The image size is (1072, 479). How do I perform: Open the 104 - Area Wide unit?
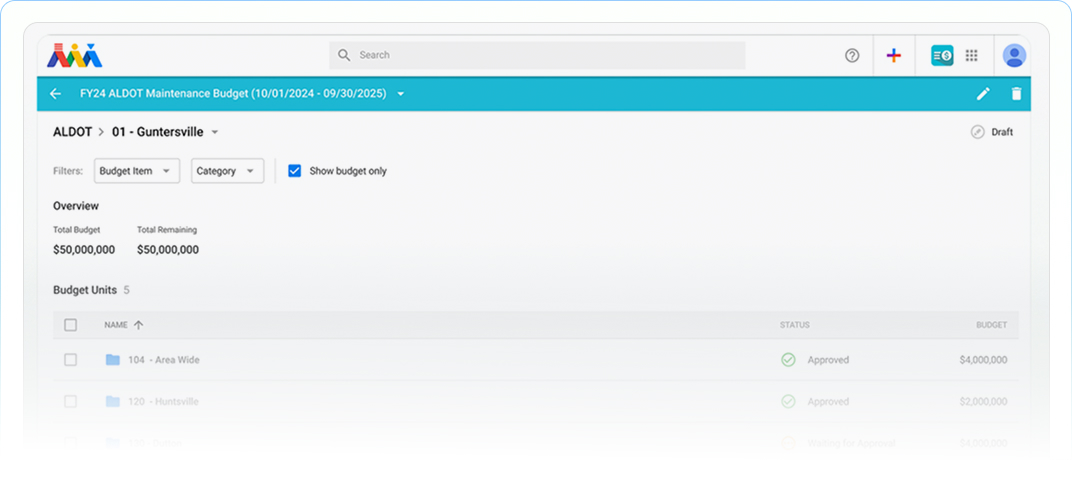[164, 359]
